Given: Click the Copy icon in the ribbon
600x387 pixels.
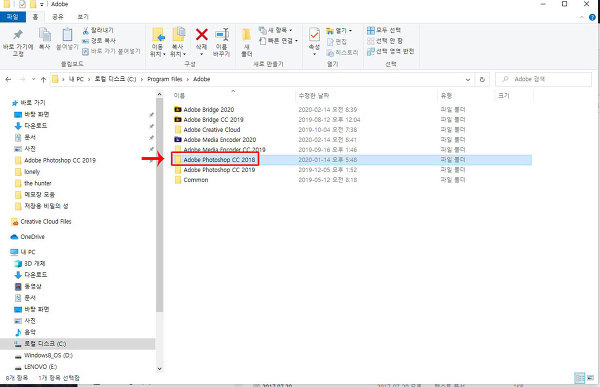Looking at the screenshot, I should click(x=45, y=35).
